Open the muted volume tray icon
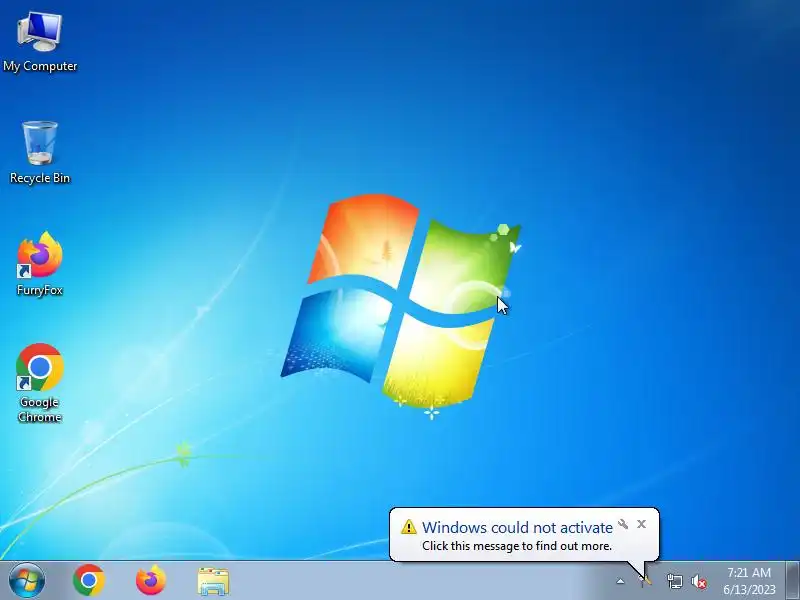This screenshot has height=600, width=800. click(698, 581)
